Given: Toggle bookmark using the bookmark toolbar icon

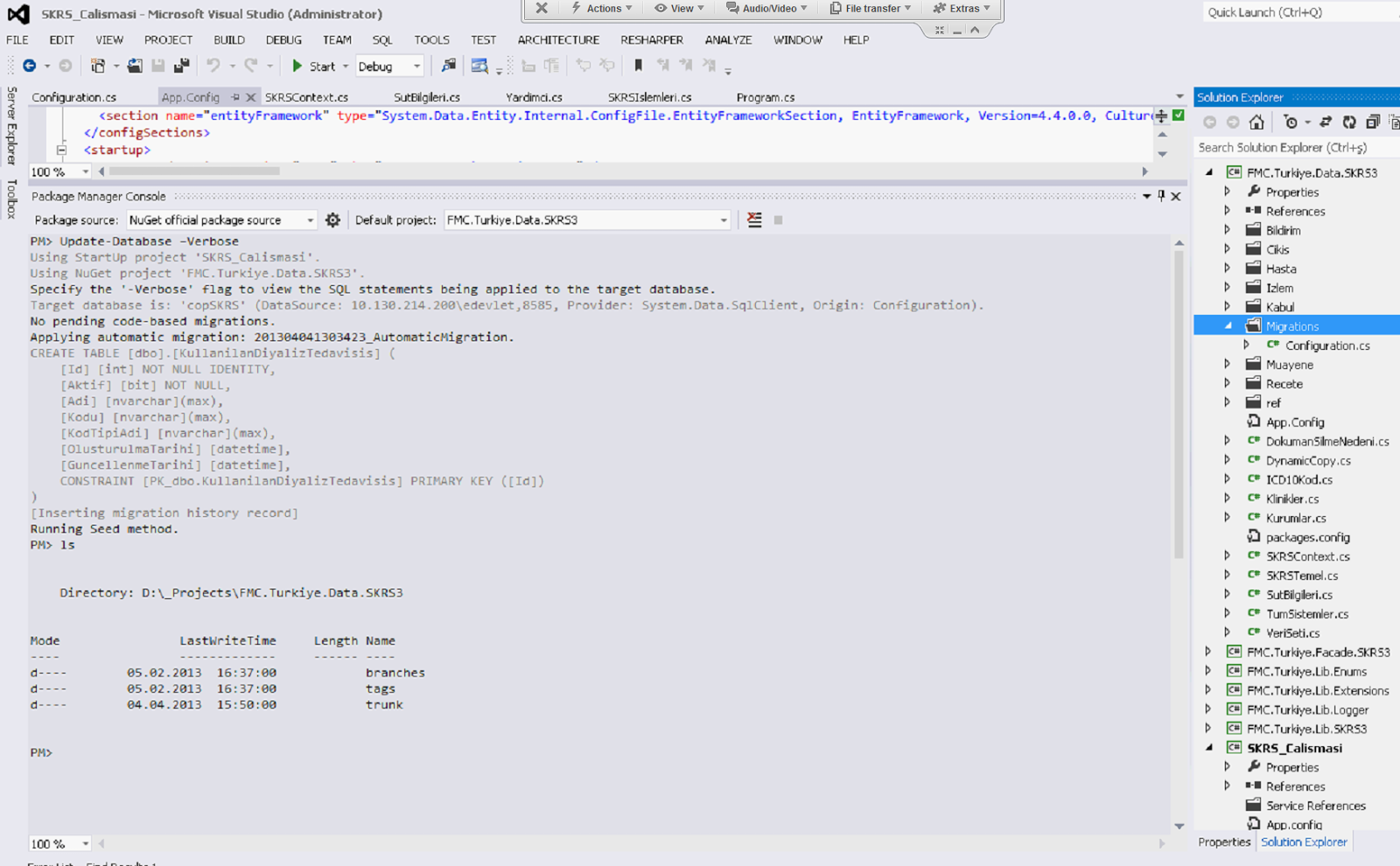Looking at the screenshot, I should [639, 66].
